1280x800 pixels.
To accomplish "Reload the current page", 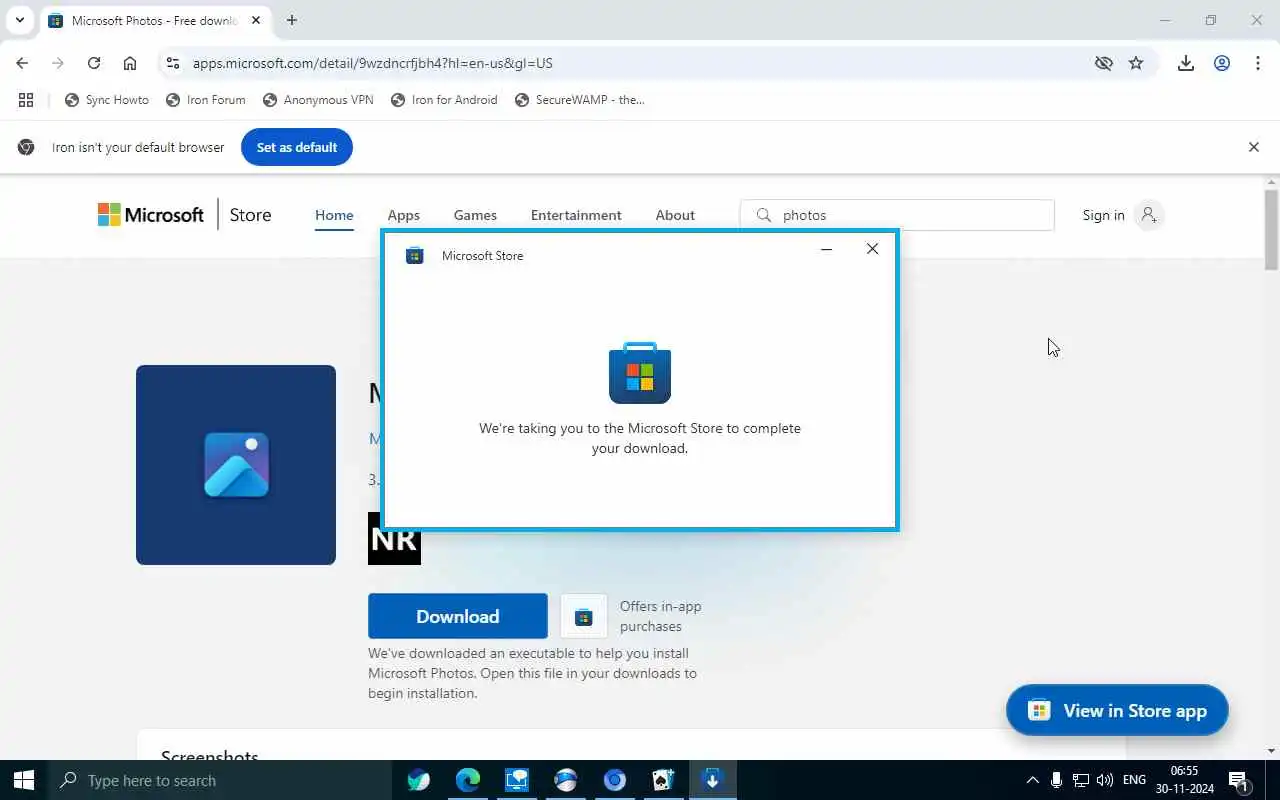I will tap(94, 63).
